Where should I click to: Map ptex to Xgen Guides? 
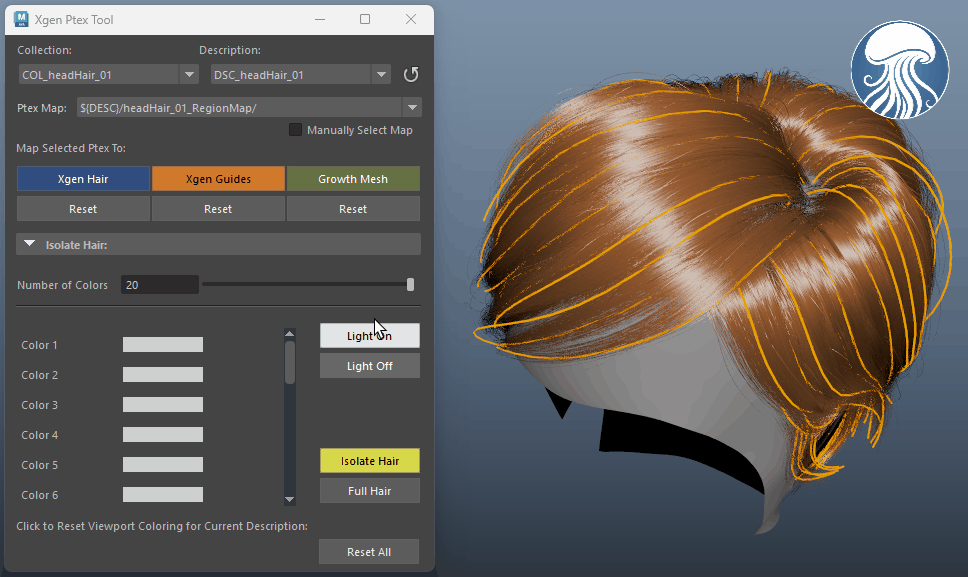point(219,178)
